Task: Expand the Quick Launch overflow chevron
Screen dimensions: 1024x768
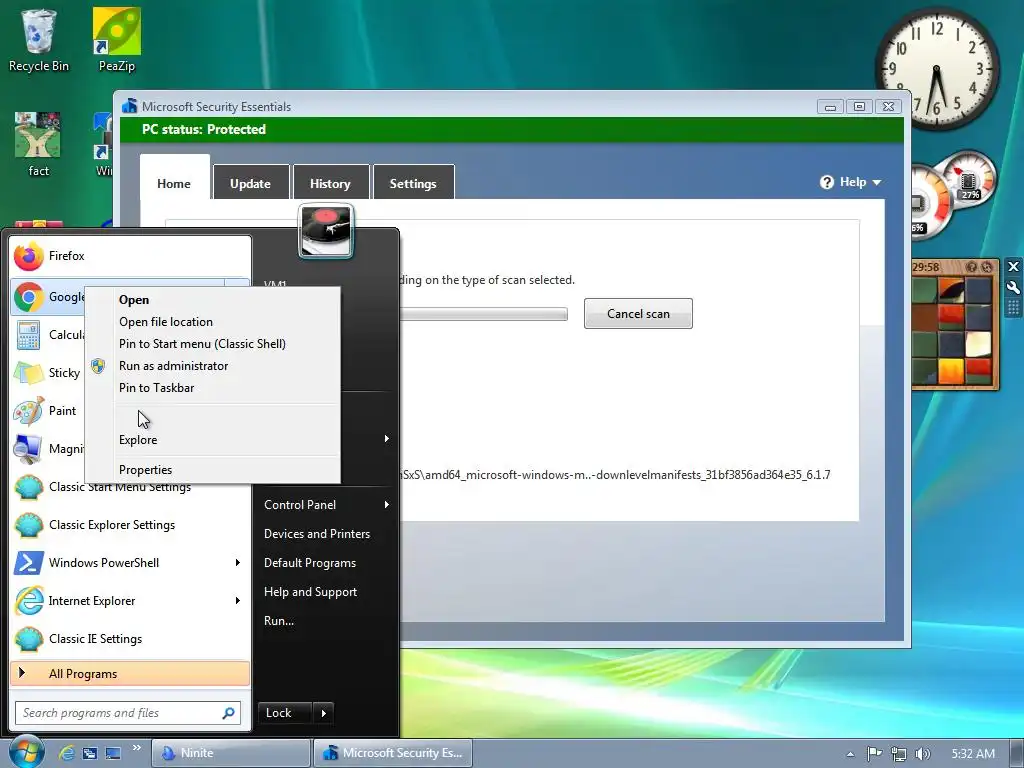Action: (x=136, y=748)
